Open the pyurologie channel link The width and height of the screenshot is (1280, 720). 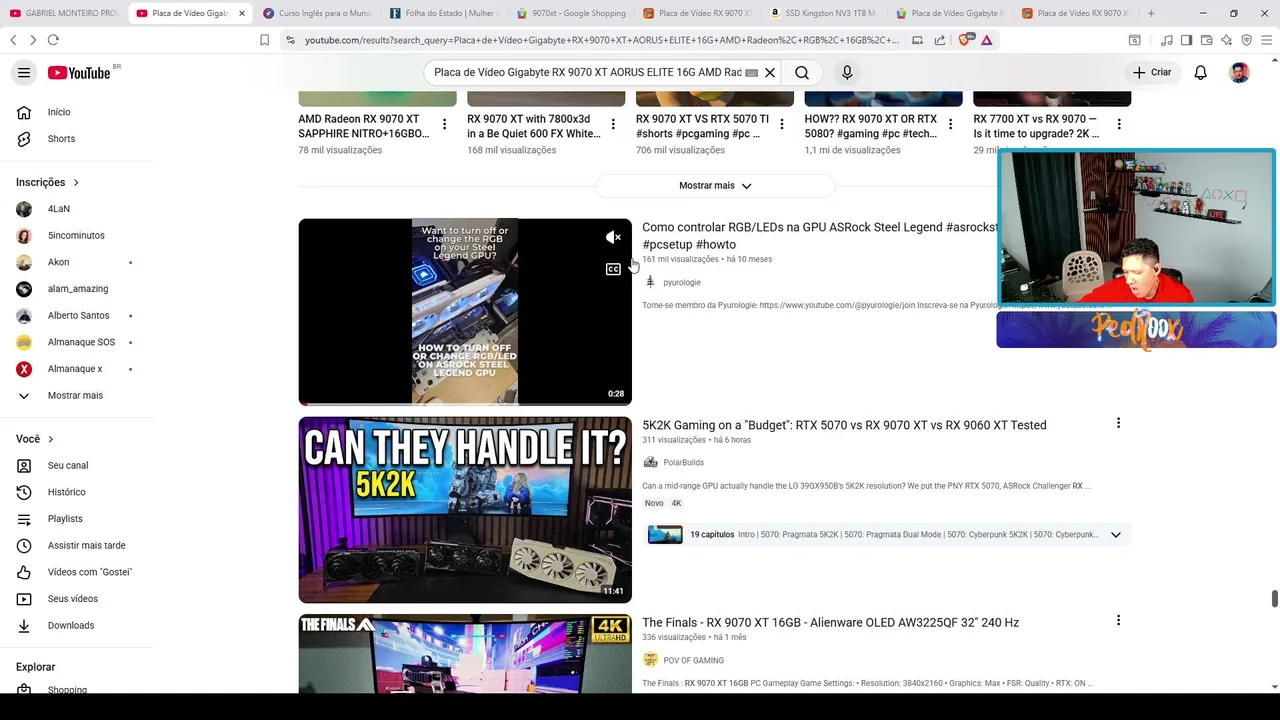[681, 282]
